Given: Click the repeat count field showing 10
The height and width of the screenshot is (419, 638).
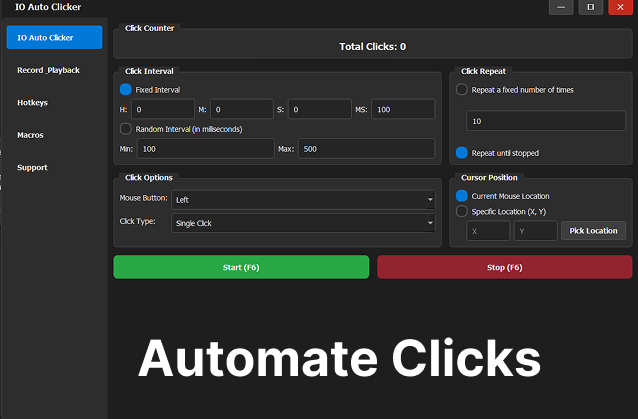Looking at the screenshot, I should (x=546, y=121).
